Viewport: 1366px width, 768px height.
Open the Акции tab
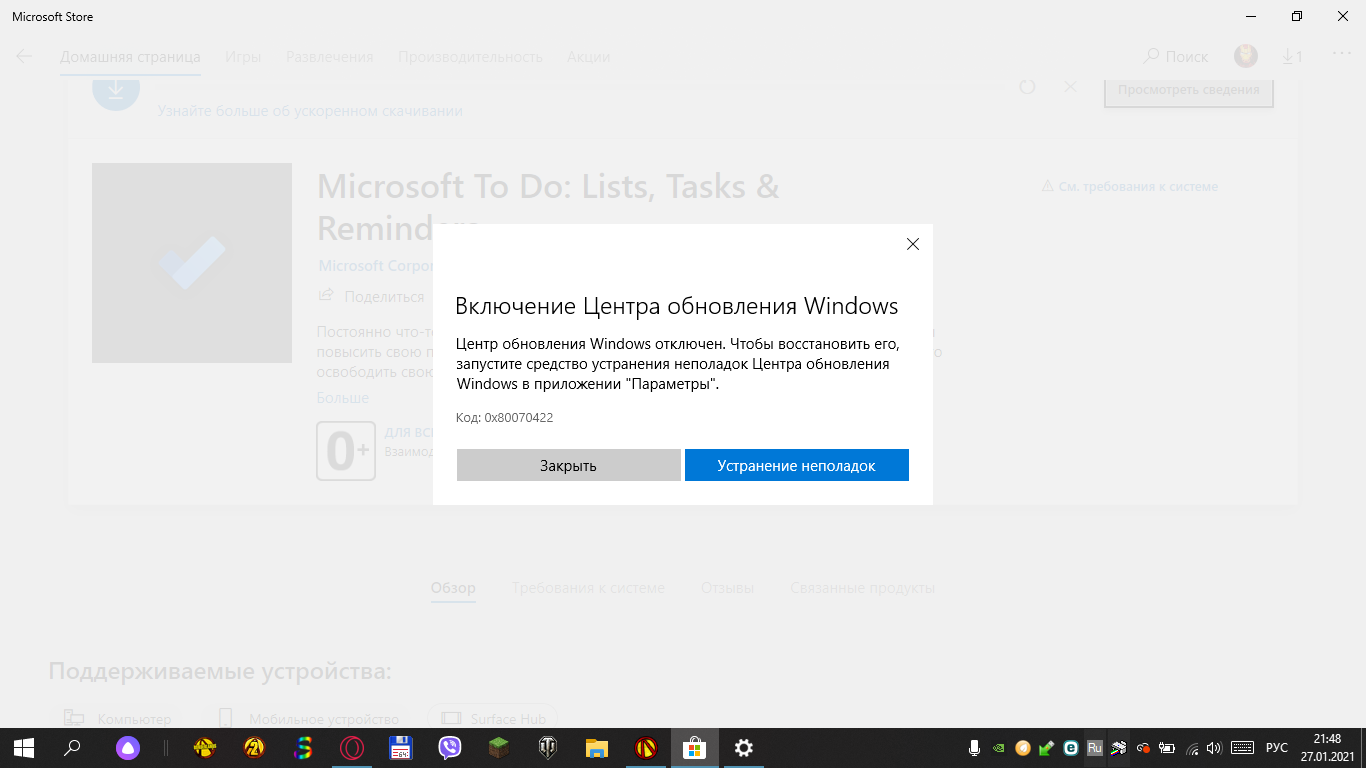click(588, 57)
